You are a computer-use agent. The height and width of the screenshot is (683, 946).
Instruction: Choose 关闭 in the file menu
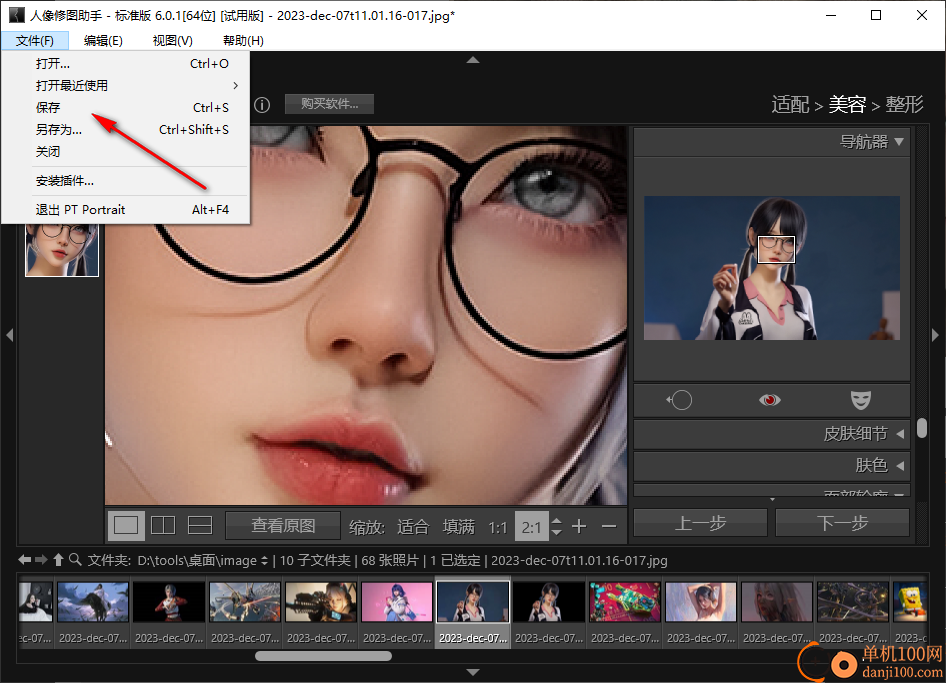point(125,151)
